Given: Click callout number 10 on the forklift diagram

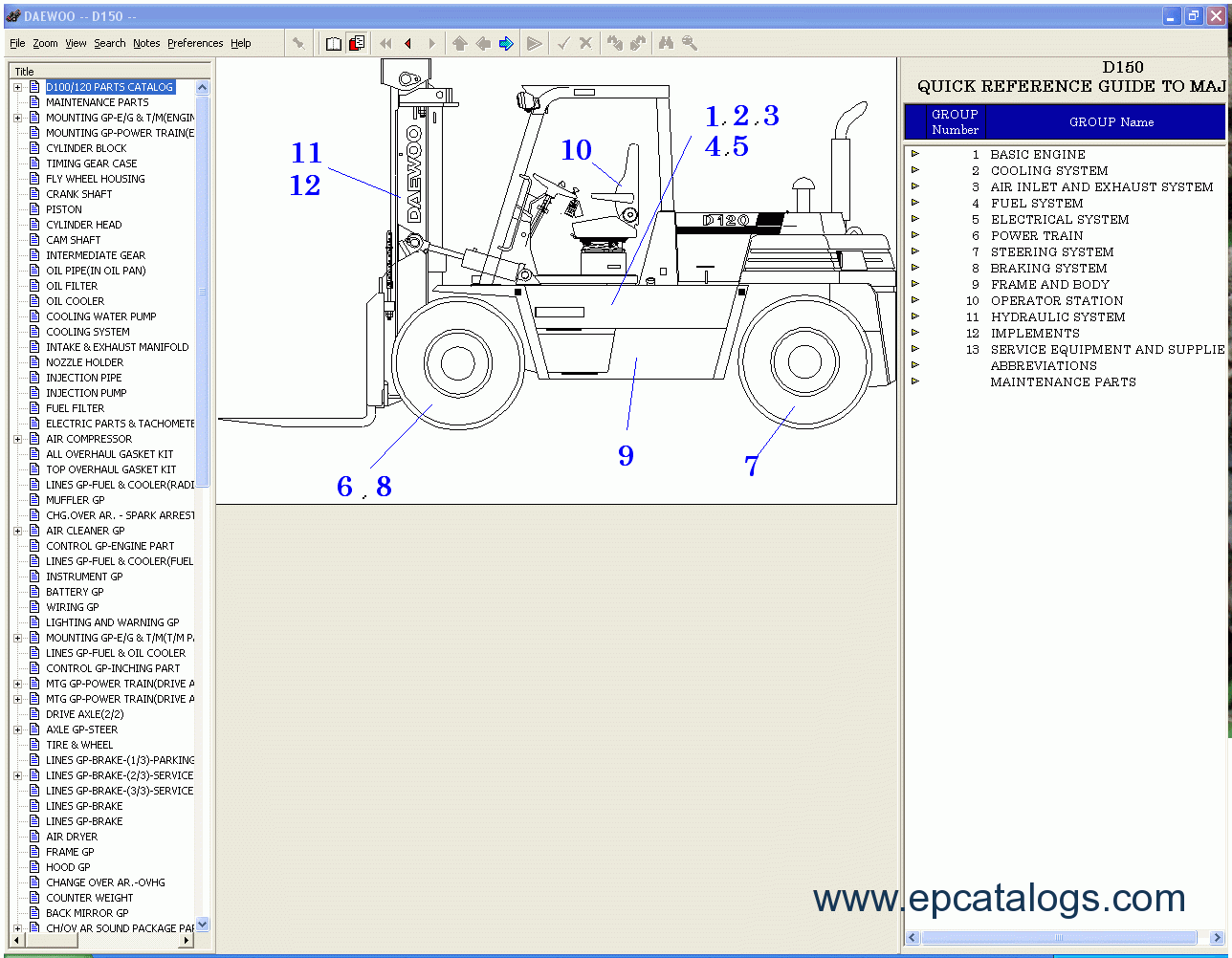Looking at the screenshot, I should (576, 150).
